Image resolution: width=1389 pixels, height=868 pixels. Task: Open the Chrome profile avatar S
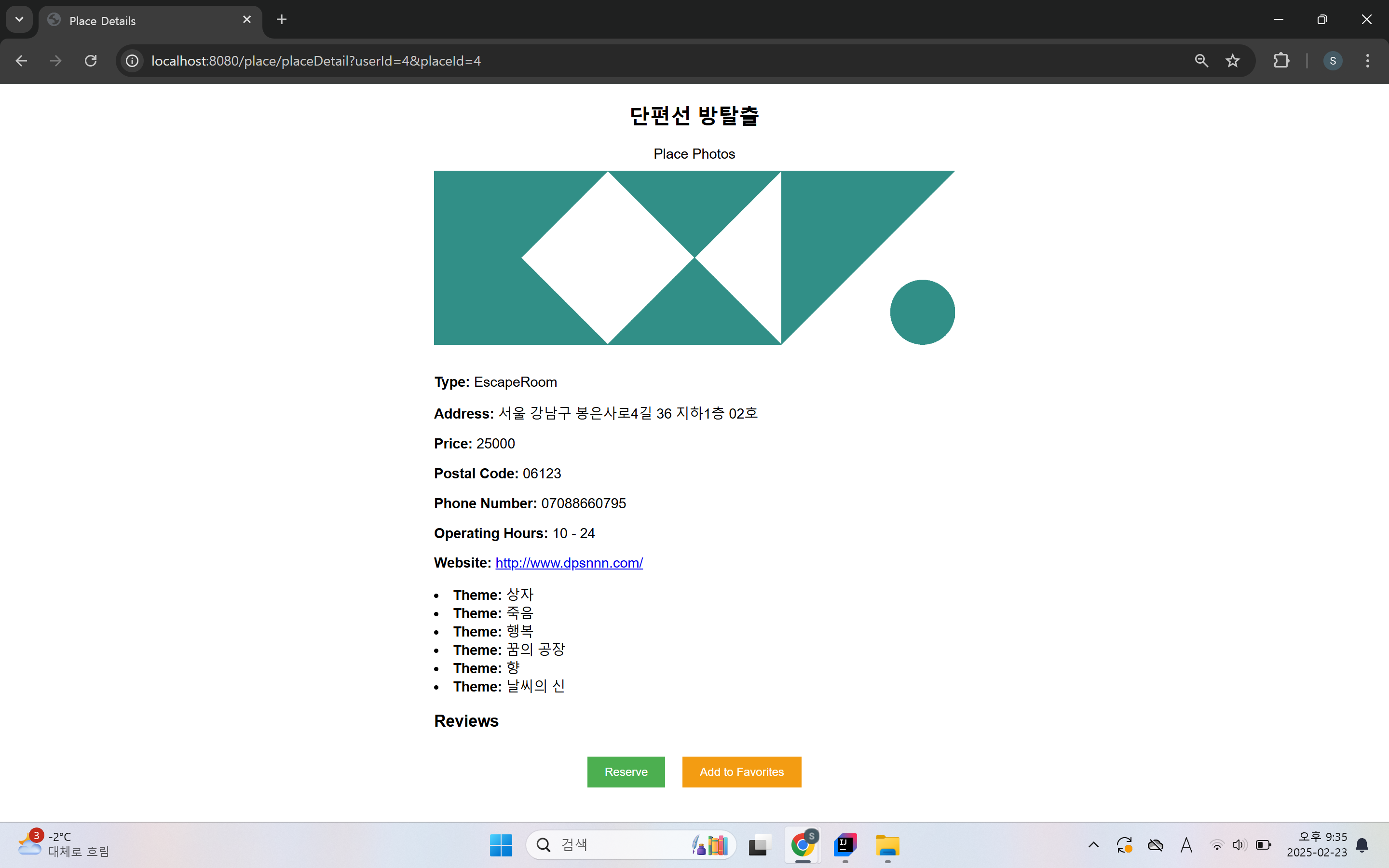1332,61
